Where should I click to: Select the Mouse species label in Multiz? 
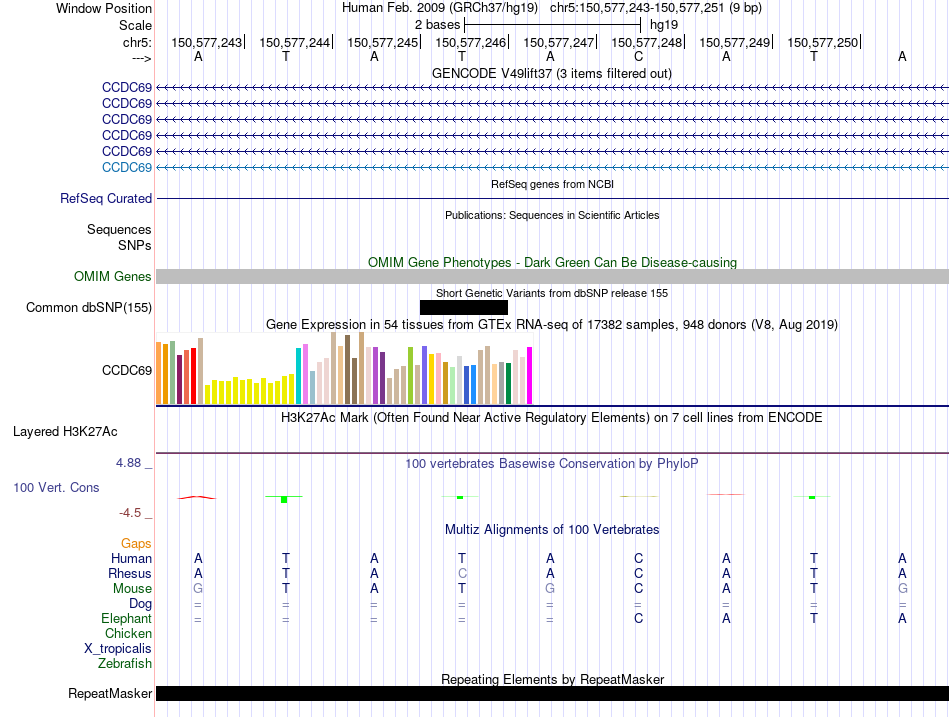click(132, 589)
